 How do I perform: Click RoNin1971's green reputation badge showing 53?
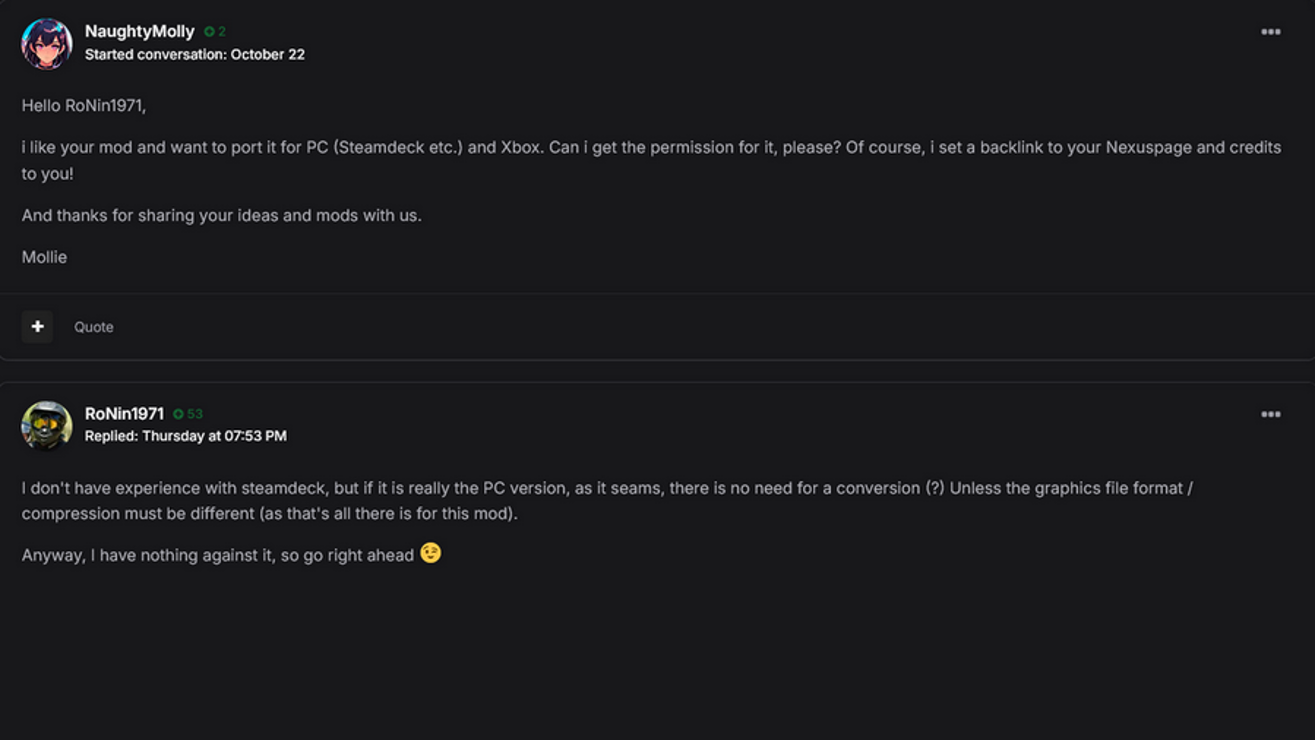pyautogui.click(x=188, y=414)
